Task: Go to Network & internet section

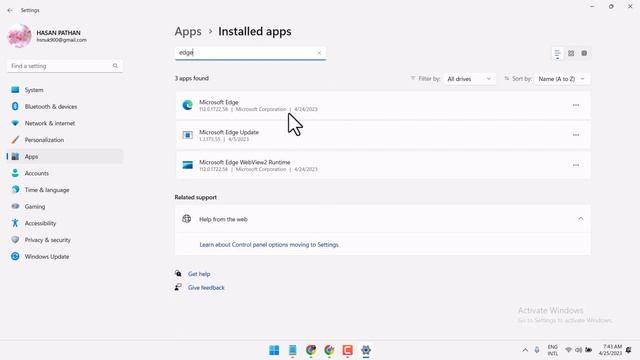Action: 64,123
